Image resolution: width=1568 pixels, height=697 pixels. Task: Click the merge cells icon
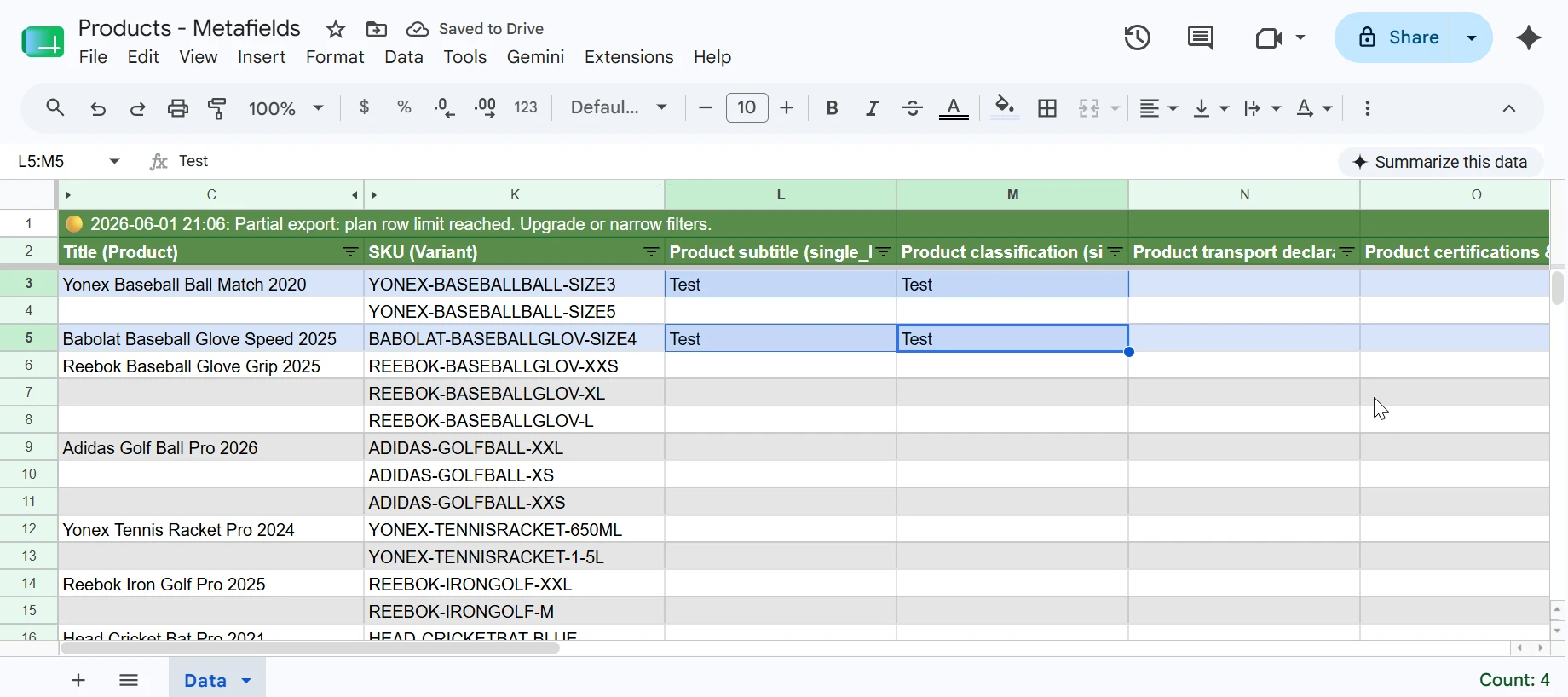(1089, 108)
